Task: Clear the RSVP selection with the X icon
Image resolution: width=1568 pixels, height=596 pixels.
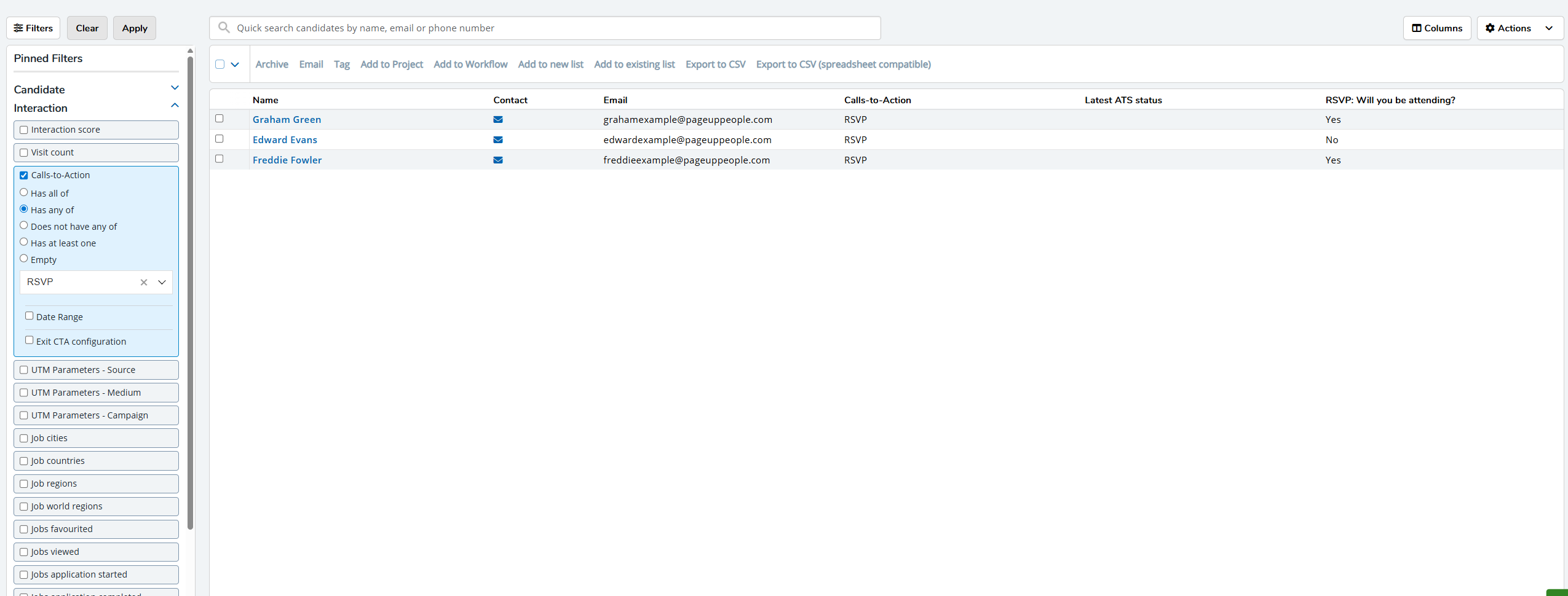Action: pos(144,283)
